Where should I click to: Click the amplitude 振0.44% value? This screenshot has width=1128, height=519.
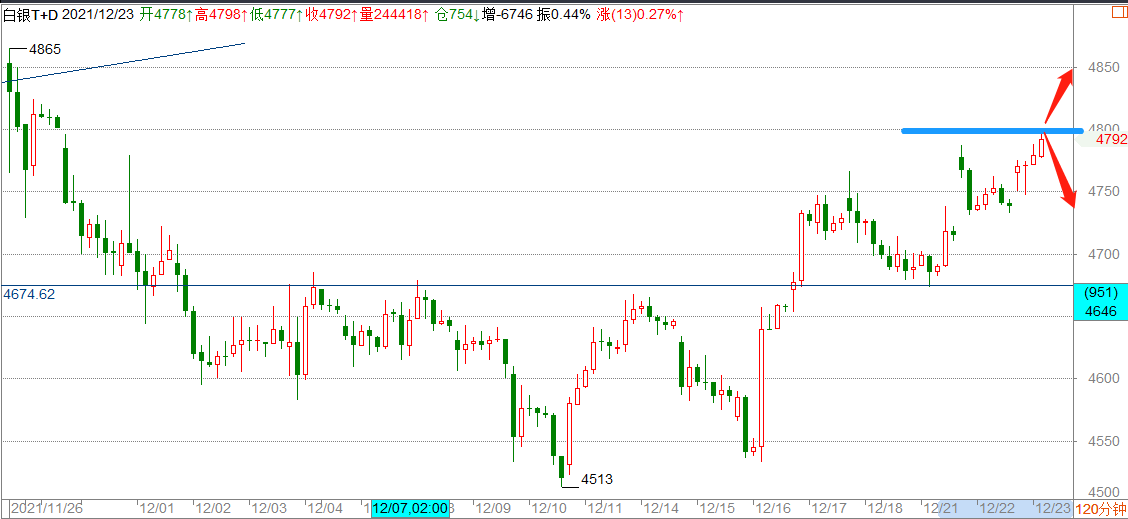tap(565, 14)
